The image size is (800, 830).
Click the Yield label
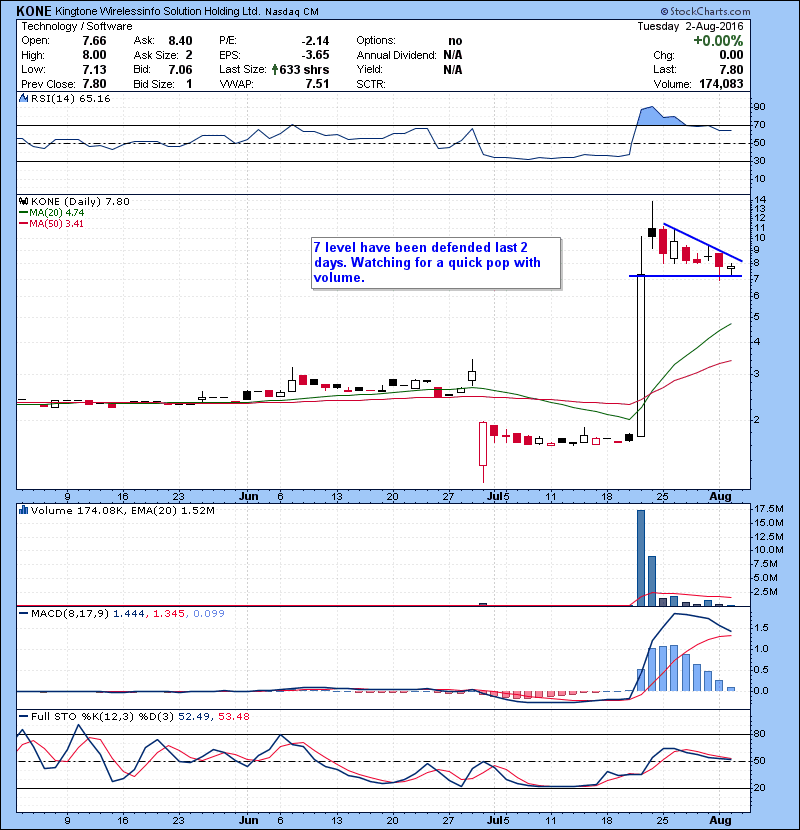click(x=370, y=69)
